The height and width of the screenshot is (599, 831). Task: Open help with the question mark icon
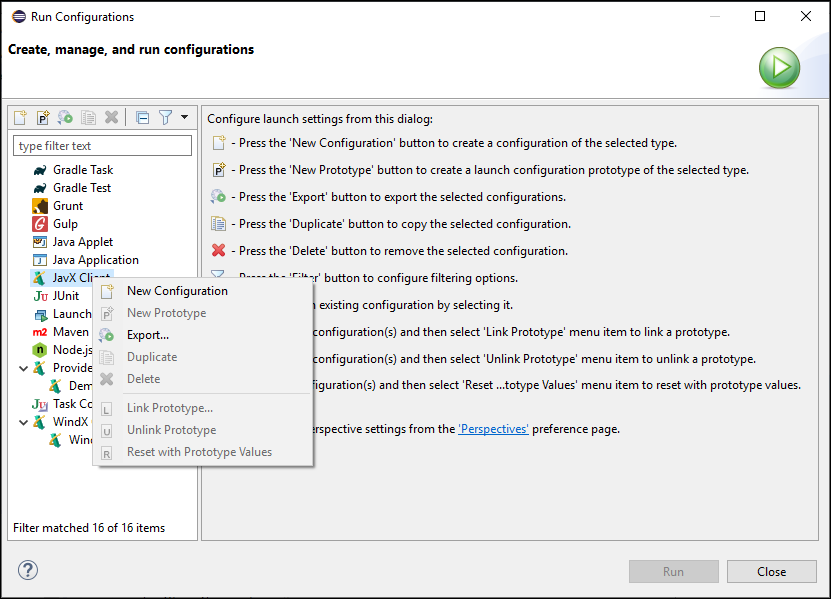(x=28, y=570)
